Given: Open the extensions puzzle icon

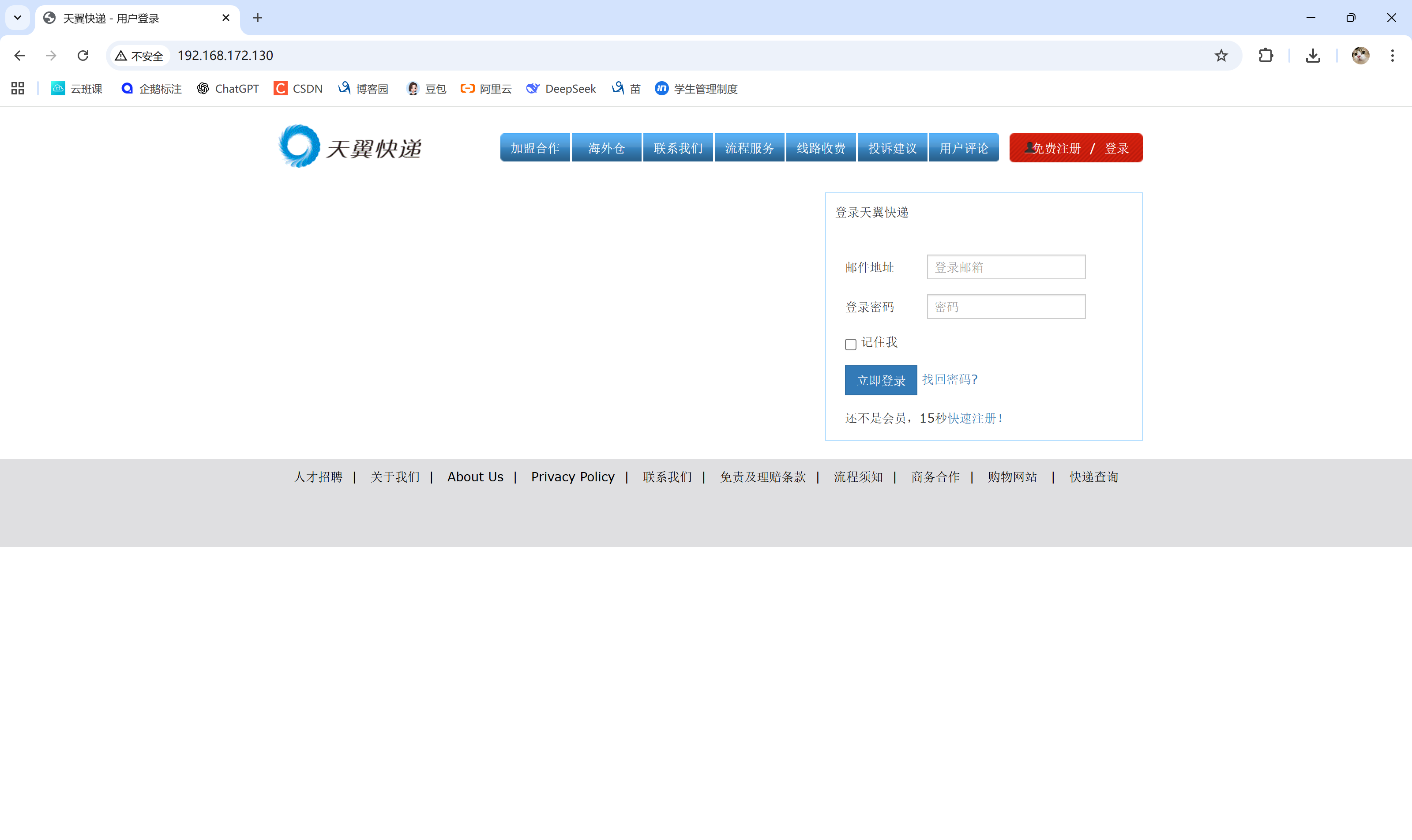Looking at the screenshot, I should pyautogui.click(x=1266, y=56).
